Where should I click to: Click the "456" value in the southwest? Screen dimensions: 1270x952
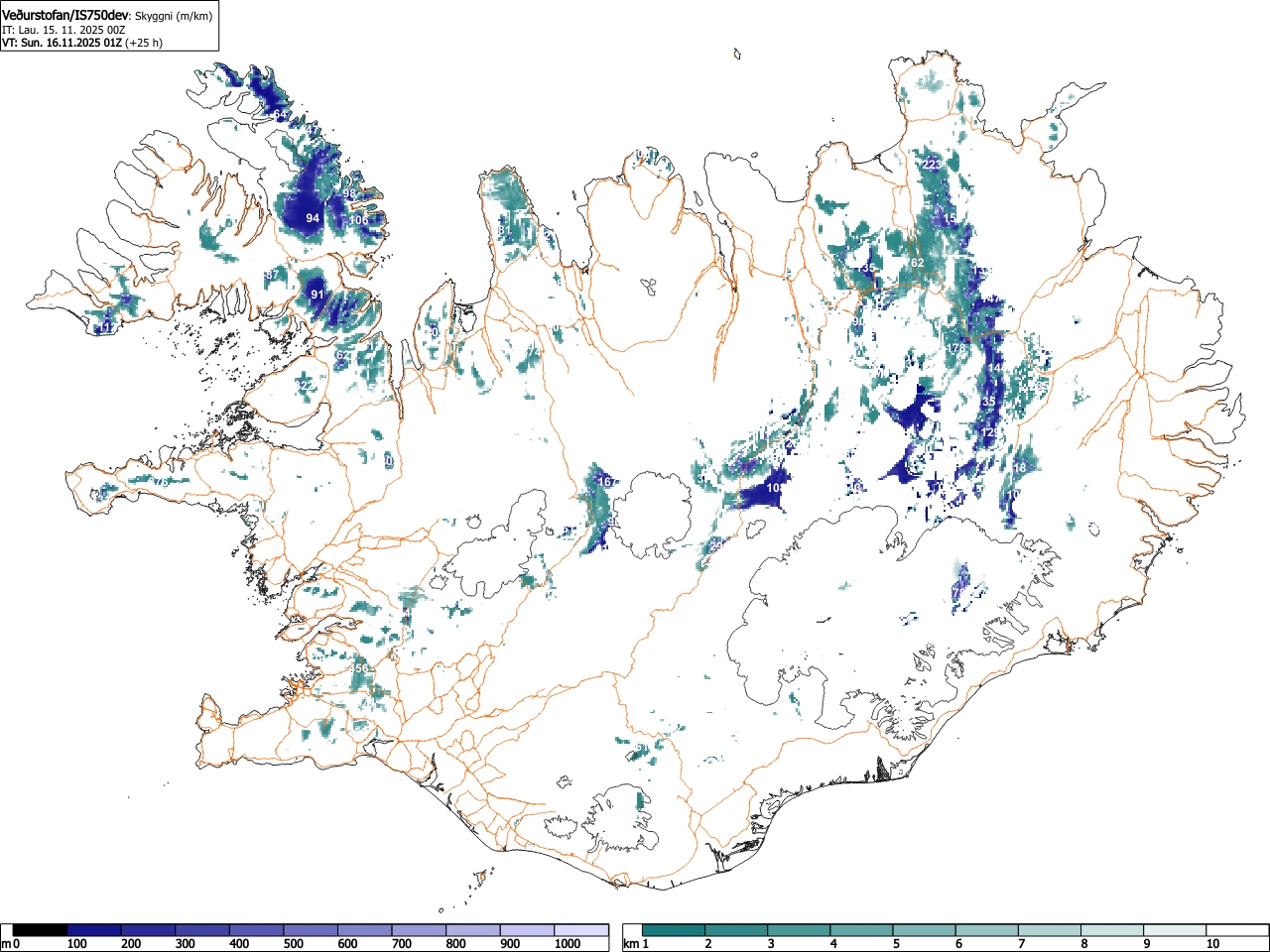point(359,669)
